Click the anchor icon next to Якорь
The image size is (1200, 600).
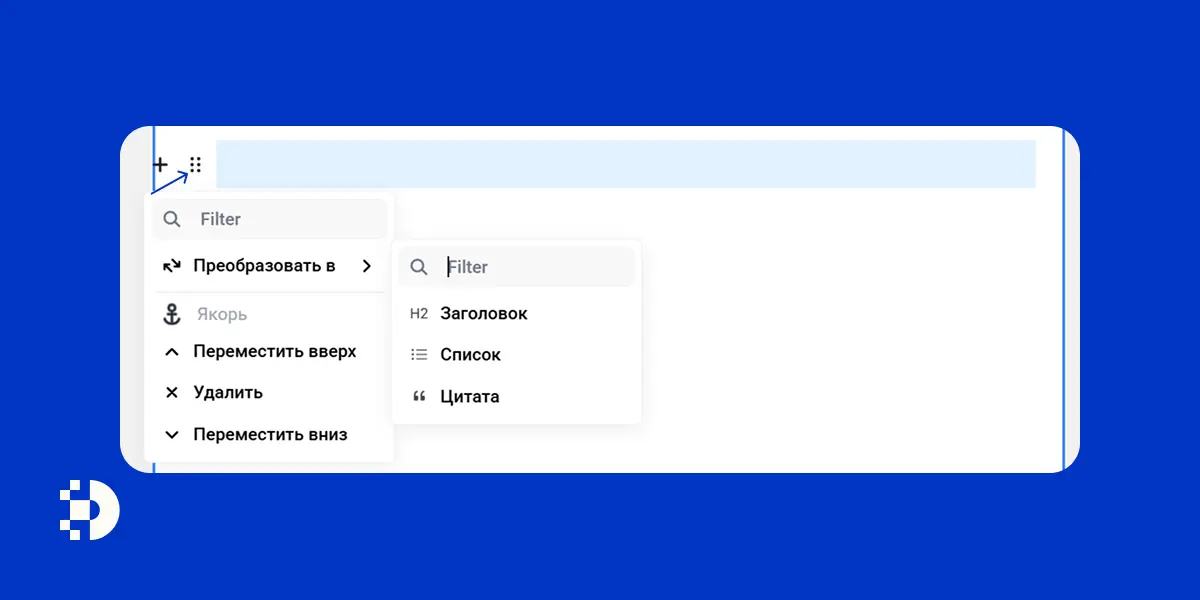[x=172, y=314]
